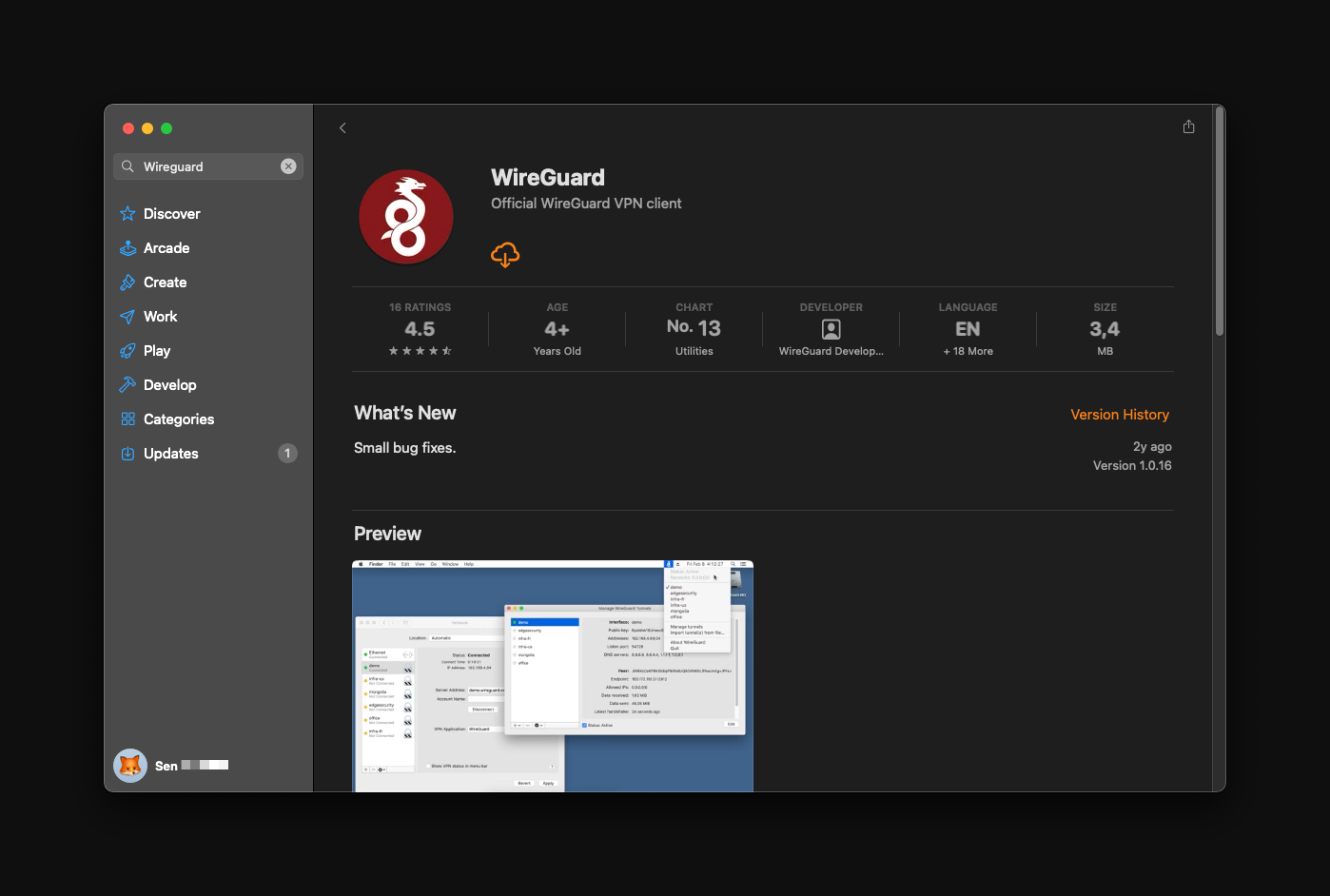Click the 2y ago release date text
Viewport: 1330px width, 896px height.
[1152, 446]
